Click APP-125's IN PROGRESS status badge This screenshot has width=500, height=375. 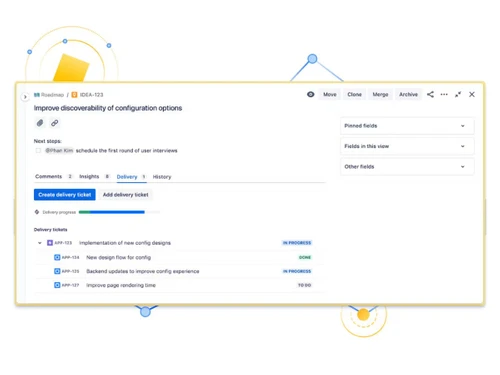coord(297,271)
